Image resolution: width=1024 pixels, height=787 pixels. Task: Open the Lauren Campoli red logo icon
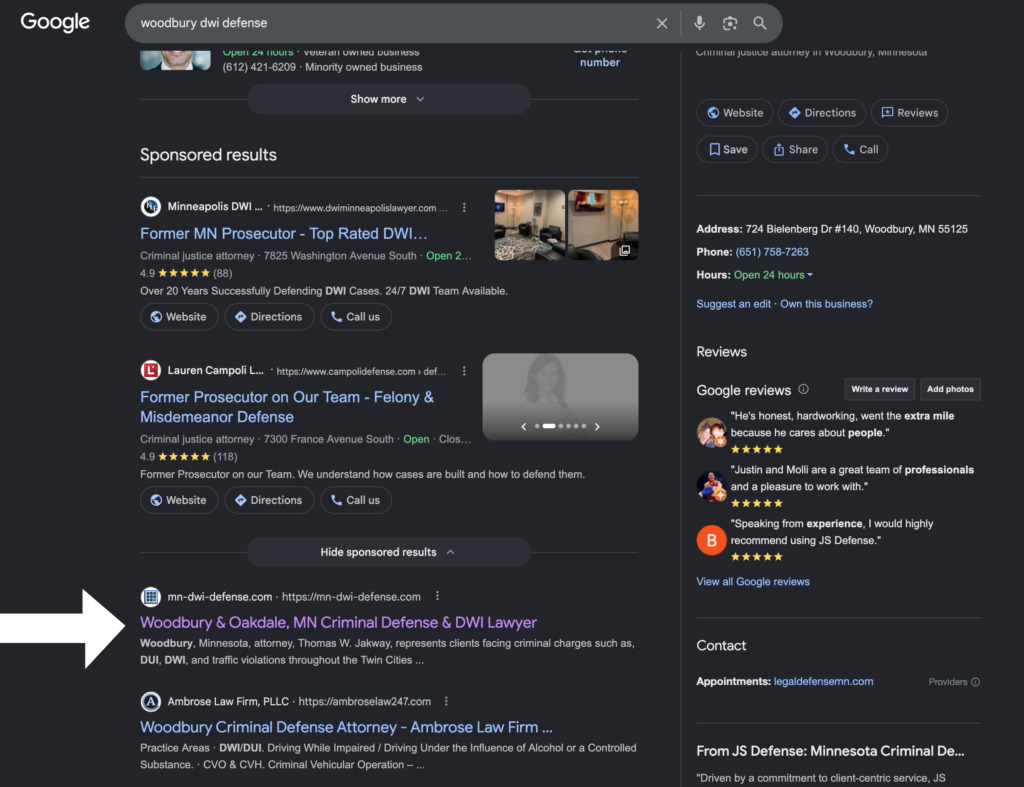151,370
